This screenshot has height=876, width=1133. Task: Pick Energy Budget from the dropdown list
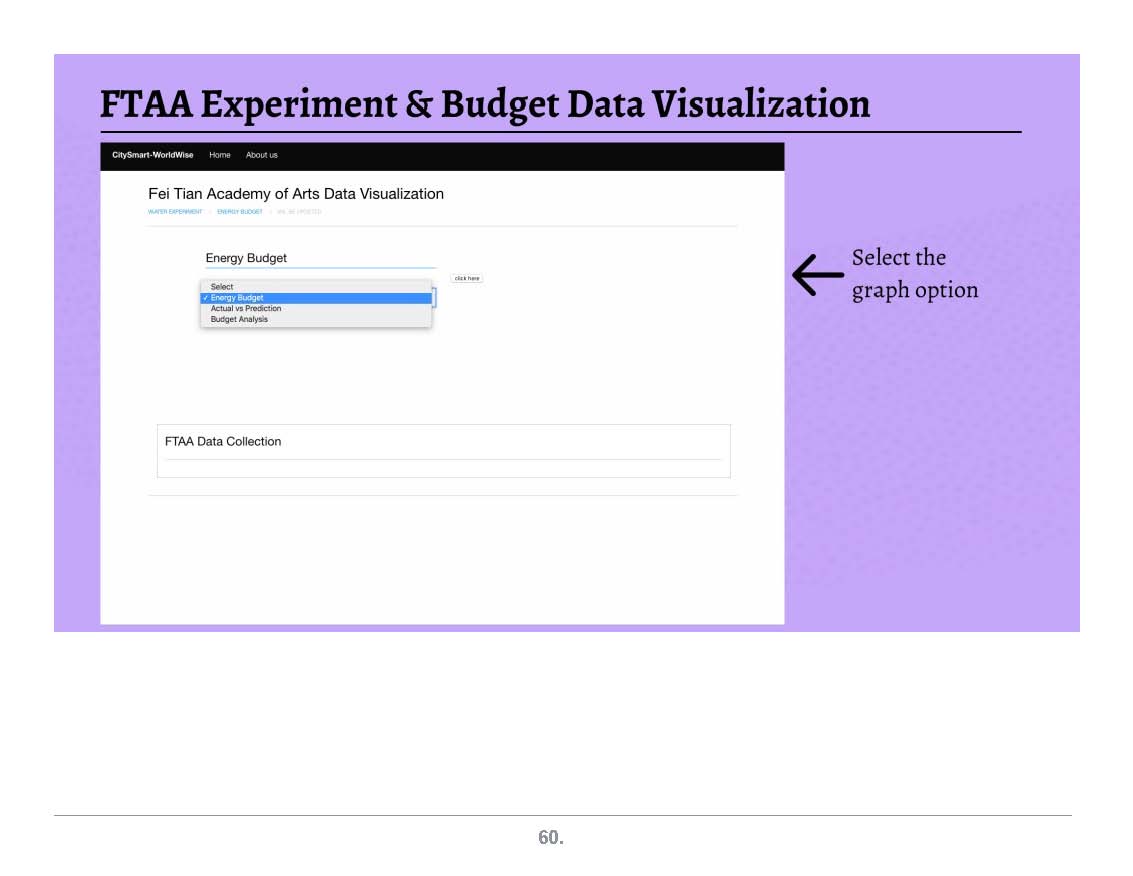click(238, 298)
